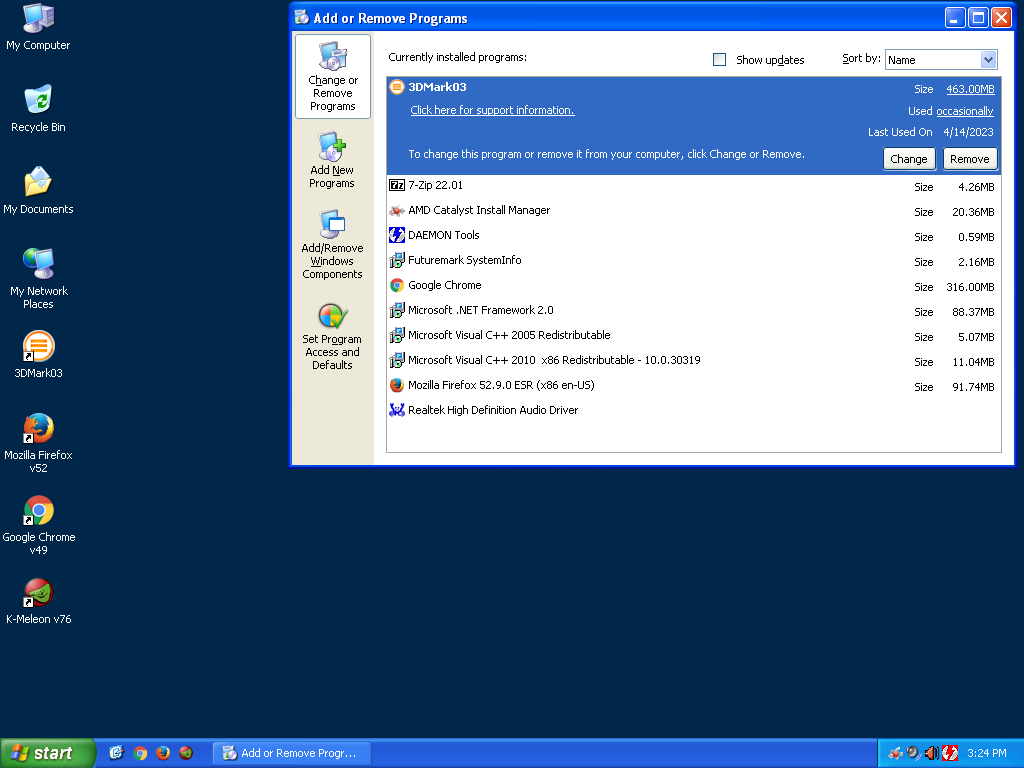The height and width of the screenshot is (768, 1024).
Task: Click the 'Currently installed programs:' label
Action: click(458, 57)
